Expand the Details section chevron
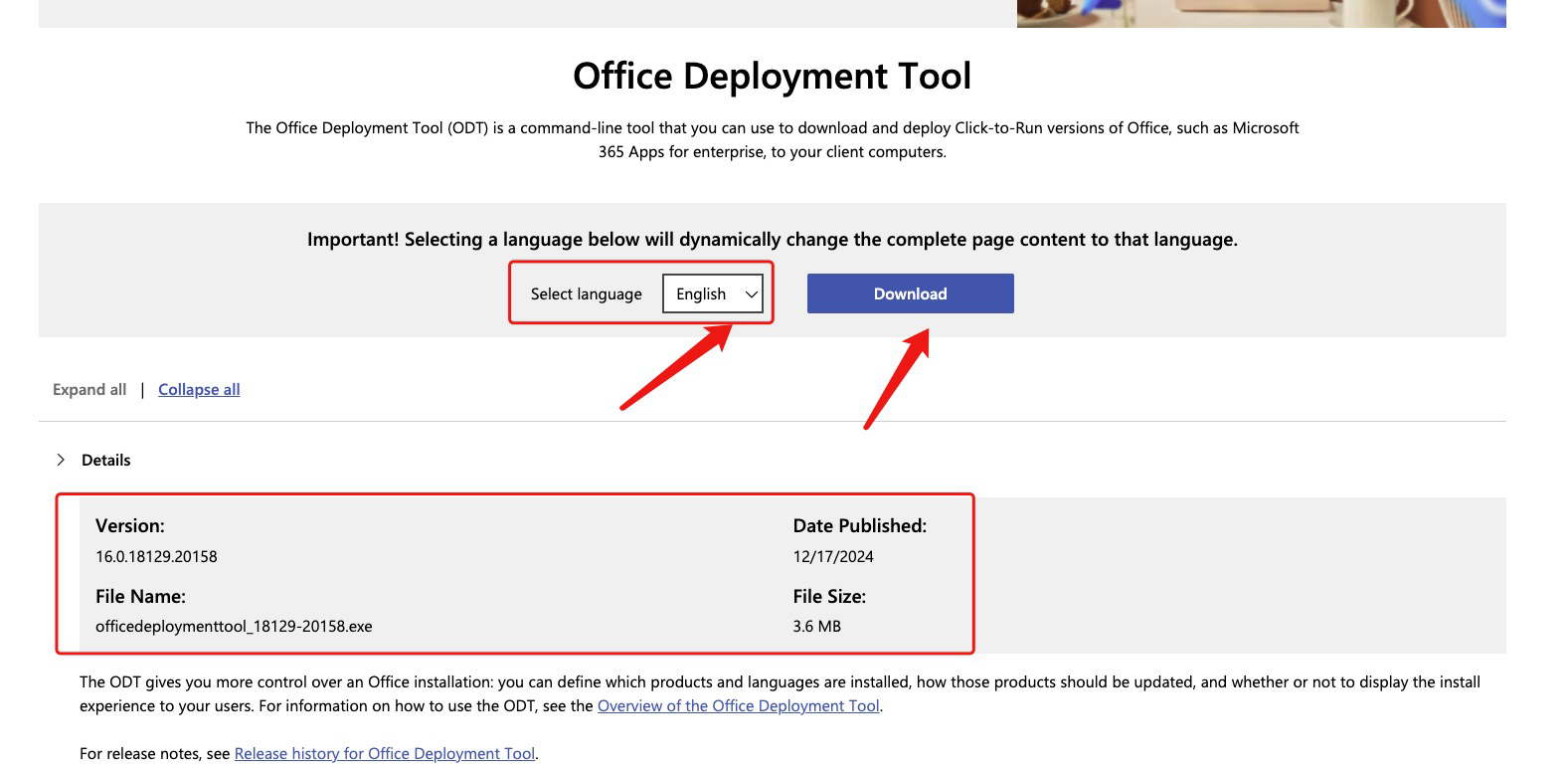The width and height of the screenshot is (1568, 770). point(61,460)
